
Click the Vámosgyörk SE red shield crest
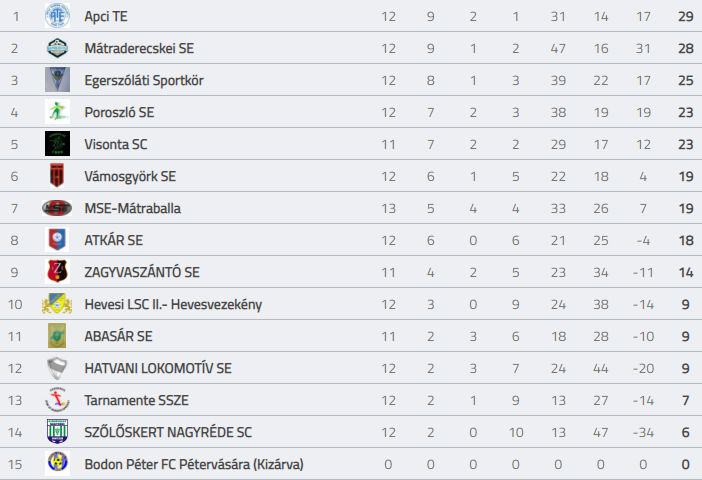pos(57,176)
